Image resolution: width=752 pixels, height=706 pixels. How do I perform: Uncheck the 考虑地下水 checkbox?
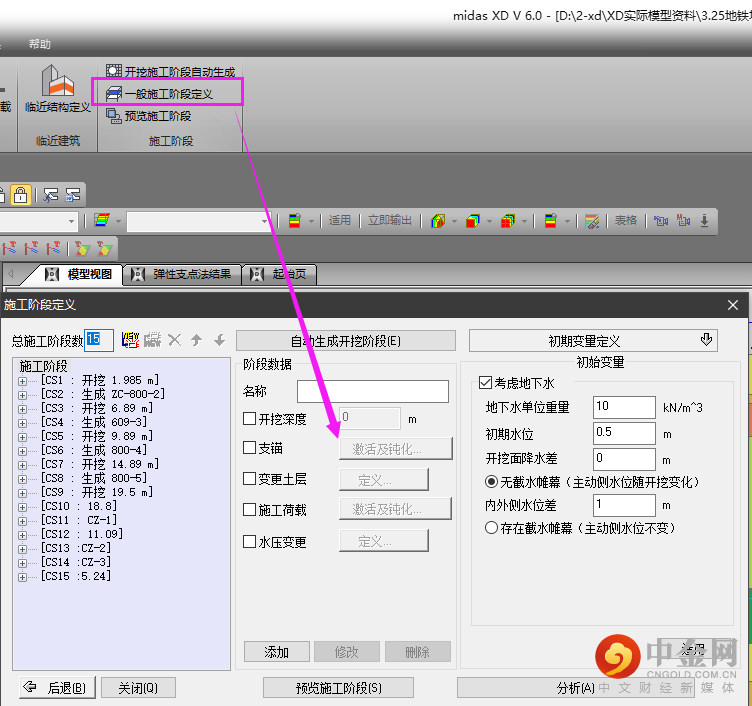486,383
